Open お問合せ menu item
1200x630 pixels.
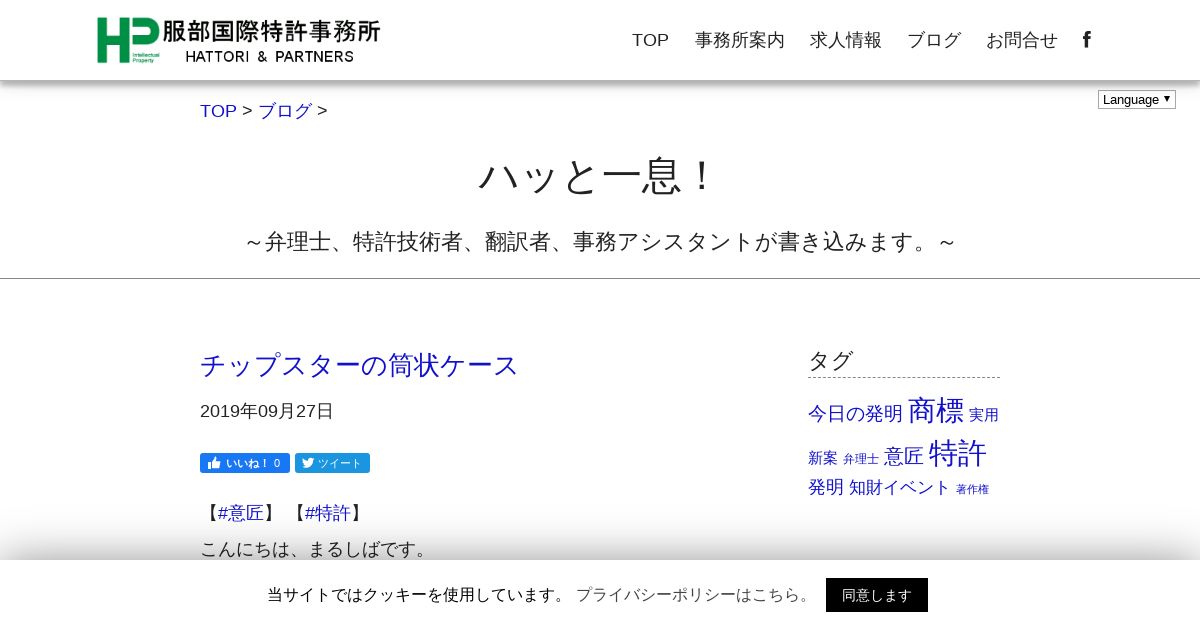pos(1022,40)
